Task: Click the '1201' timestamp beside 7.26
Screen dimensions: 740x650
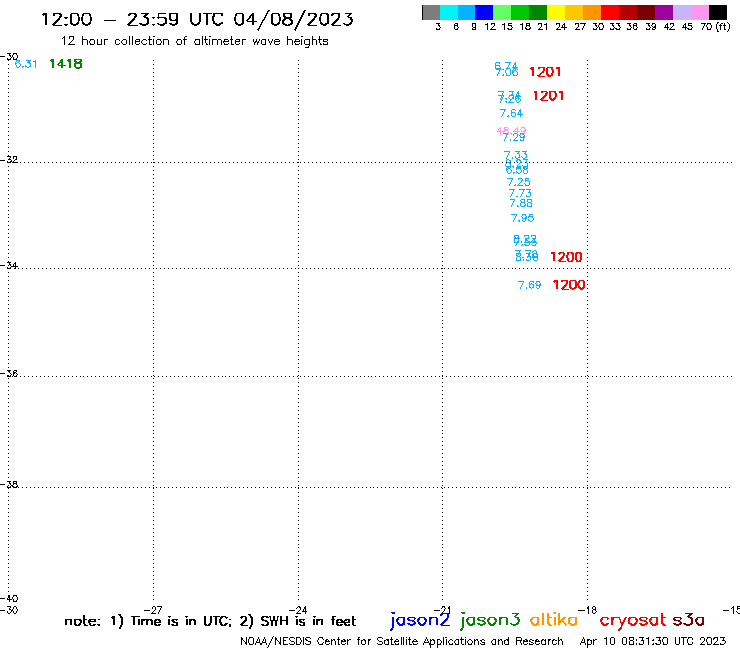Action: point(548,96)
